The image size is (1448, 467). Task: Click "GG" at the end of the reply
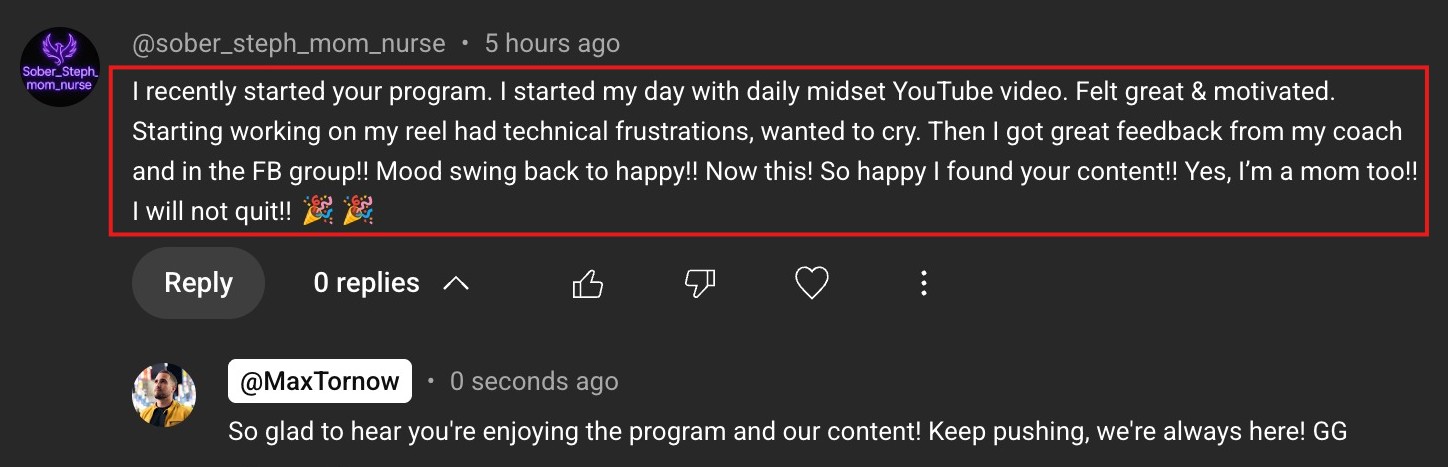(x=1331, y=432)
